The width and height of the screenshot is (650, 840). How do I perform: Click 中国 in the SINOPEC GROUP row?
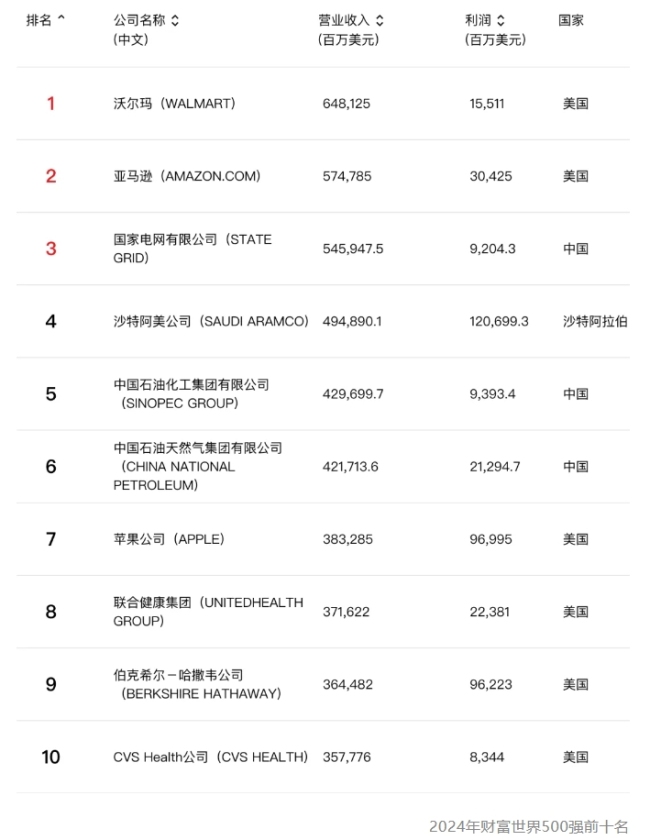[574, 394]
